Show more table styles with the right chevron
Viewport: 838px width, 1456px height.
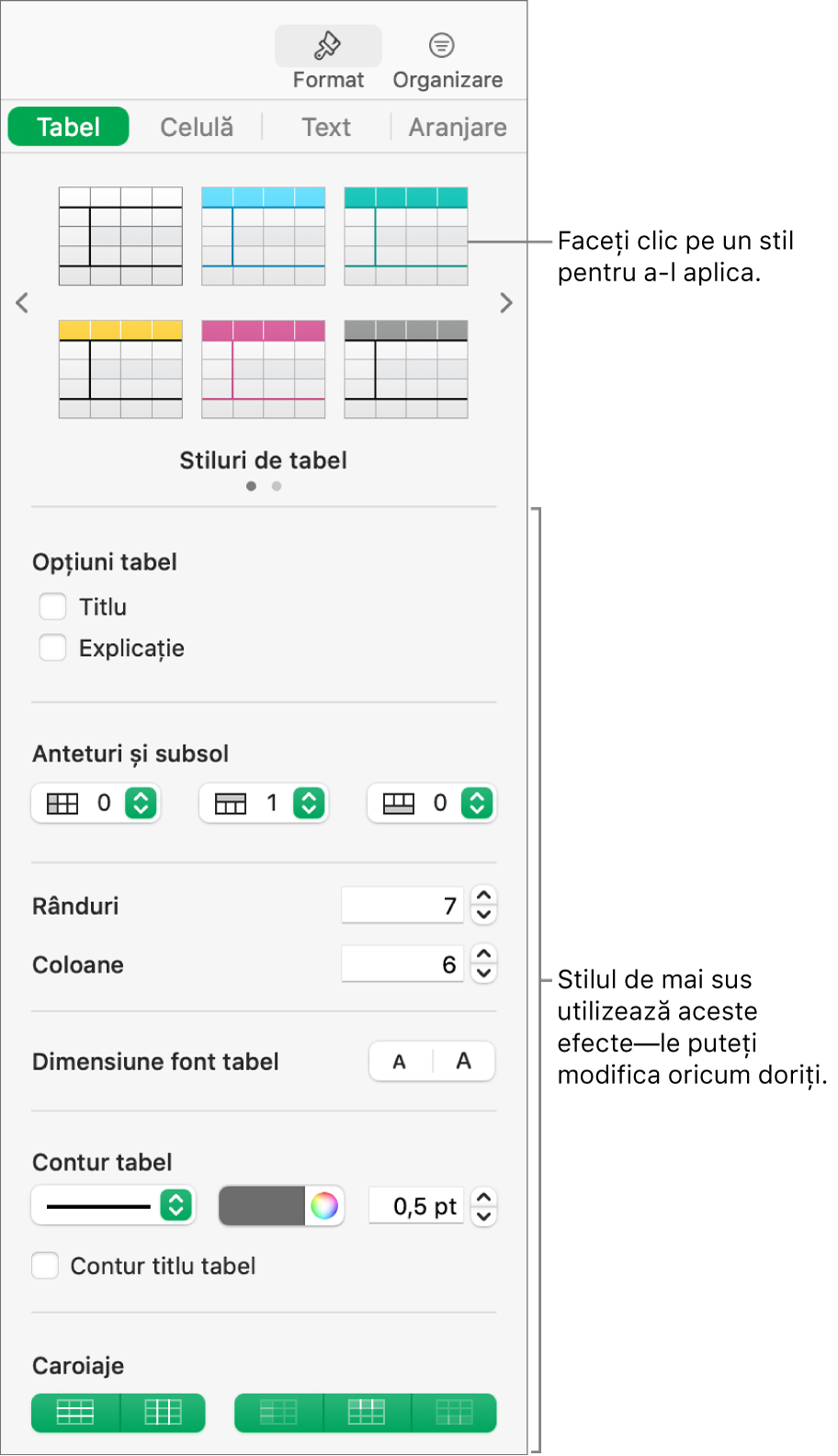point(506,303)
